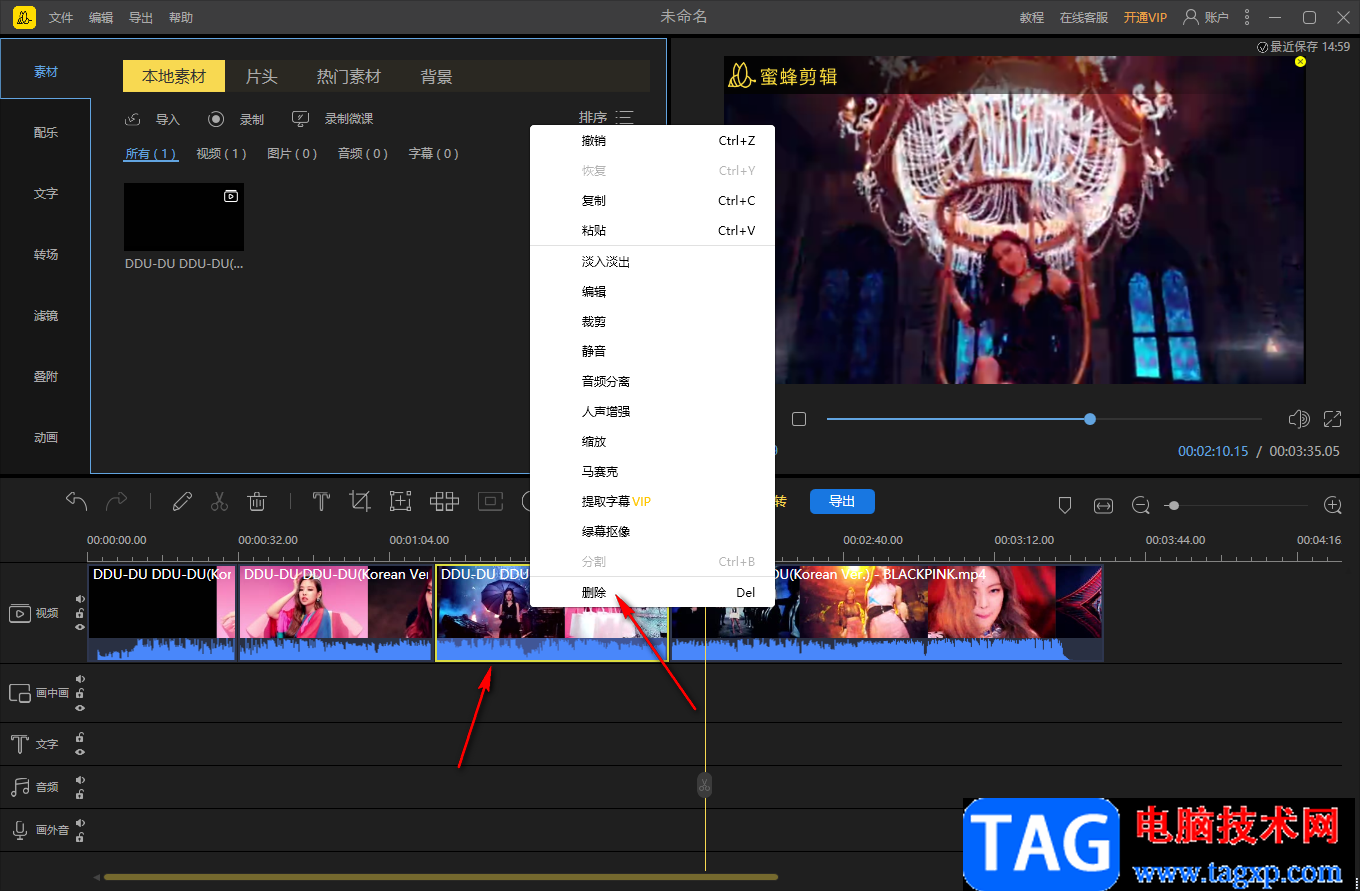Image resolution: width=1360 pixels, height=891 pixels.
Task: Fit timeline to window width icon
Action: click(x=1103, y=506)
